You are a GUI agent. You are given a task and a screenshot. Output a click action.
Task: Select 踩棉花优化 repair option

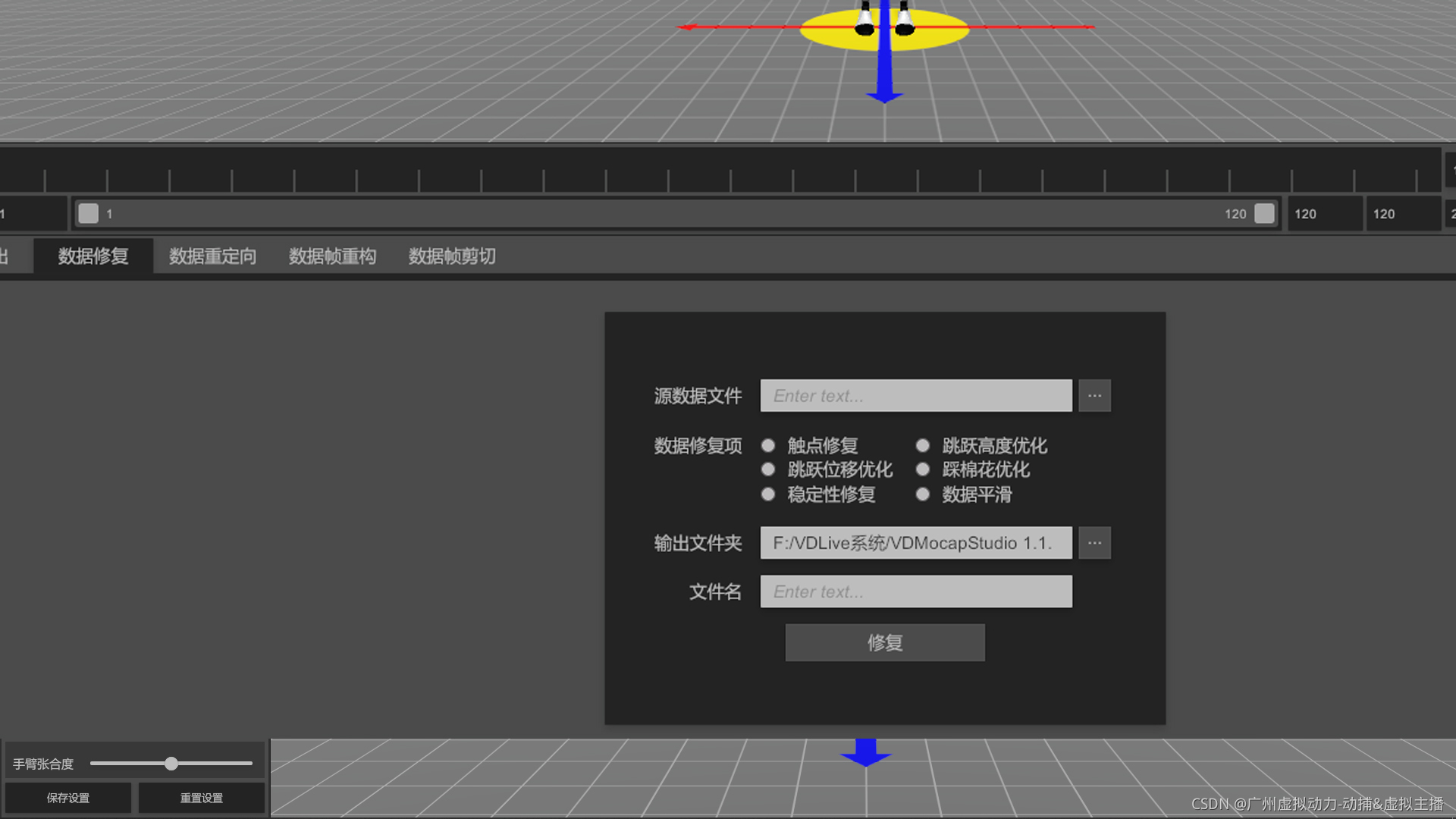click(923, 469)
